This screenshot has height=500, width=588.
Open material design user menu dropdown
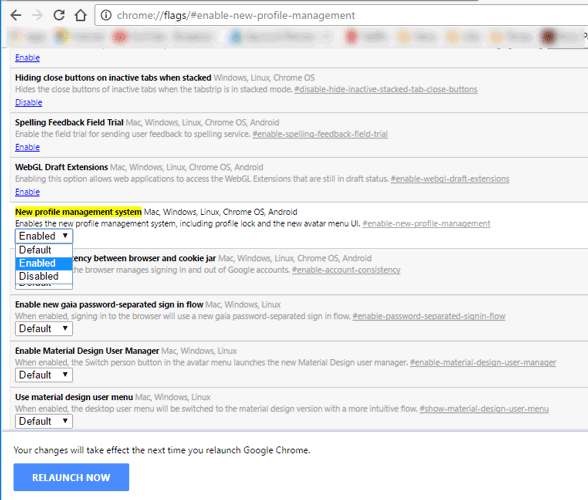pos(44,421)
